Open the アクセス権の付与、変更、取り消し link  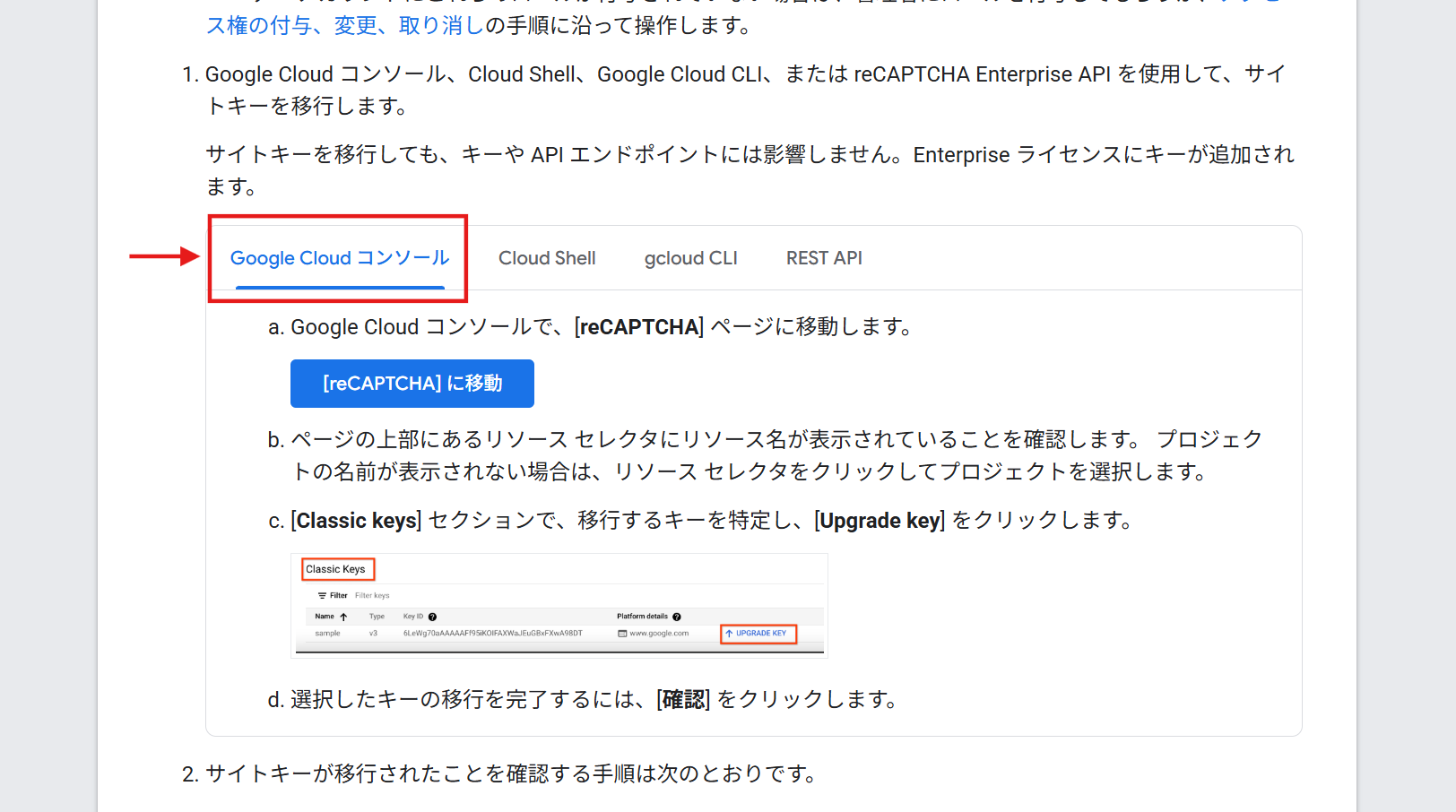pyautogui.click(x=346, y=24)
